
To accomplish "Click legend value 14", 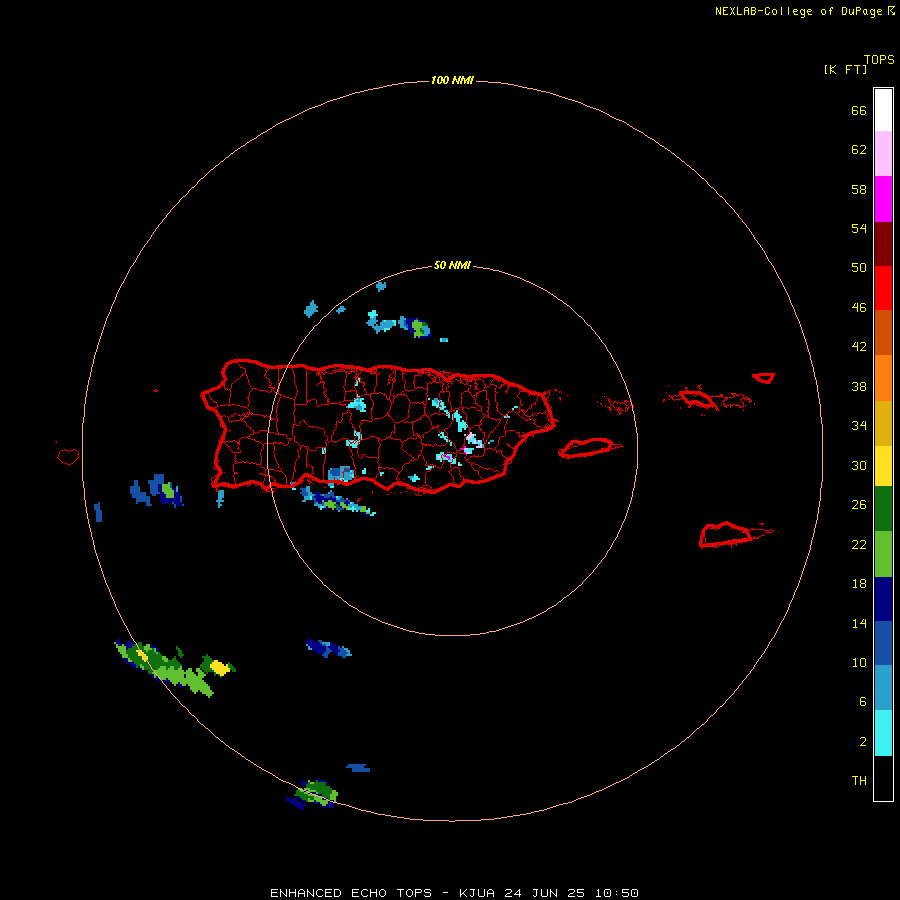I will [x=859, y=623].
